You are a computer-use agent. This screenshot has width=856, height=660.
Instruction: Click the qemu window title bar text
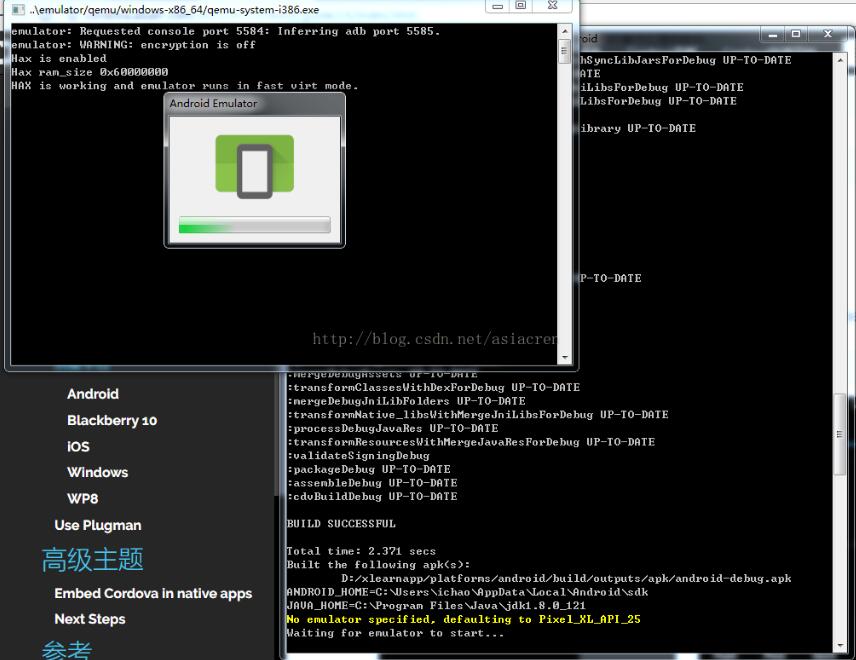click(x=174, y=10)
